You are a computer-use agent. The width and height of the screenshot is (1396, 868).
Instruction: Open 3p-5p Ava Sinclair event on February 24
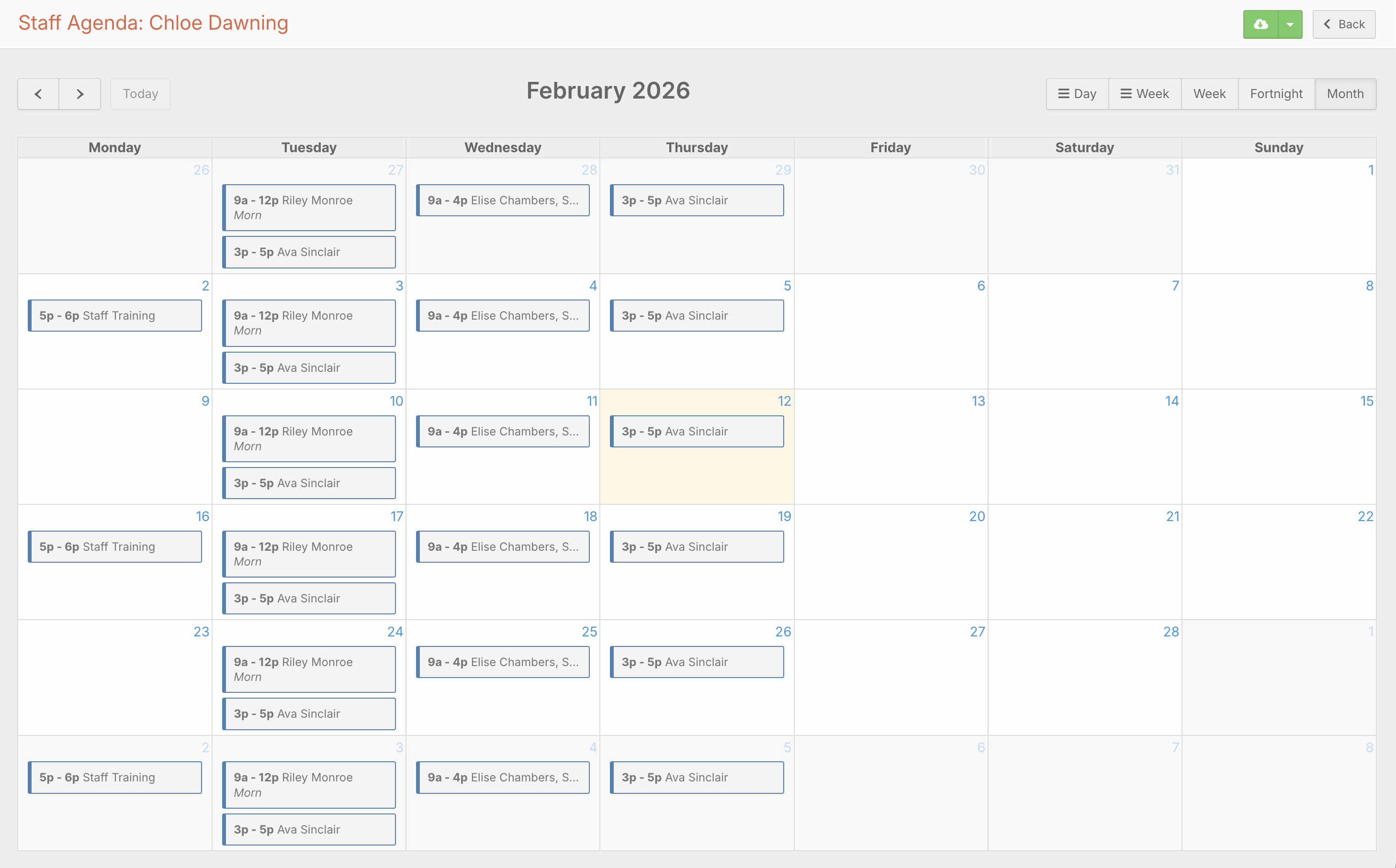point(309,713)
